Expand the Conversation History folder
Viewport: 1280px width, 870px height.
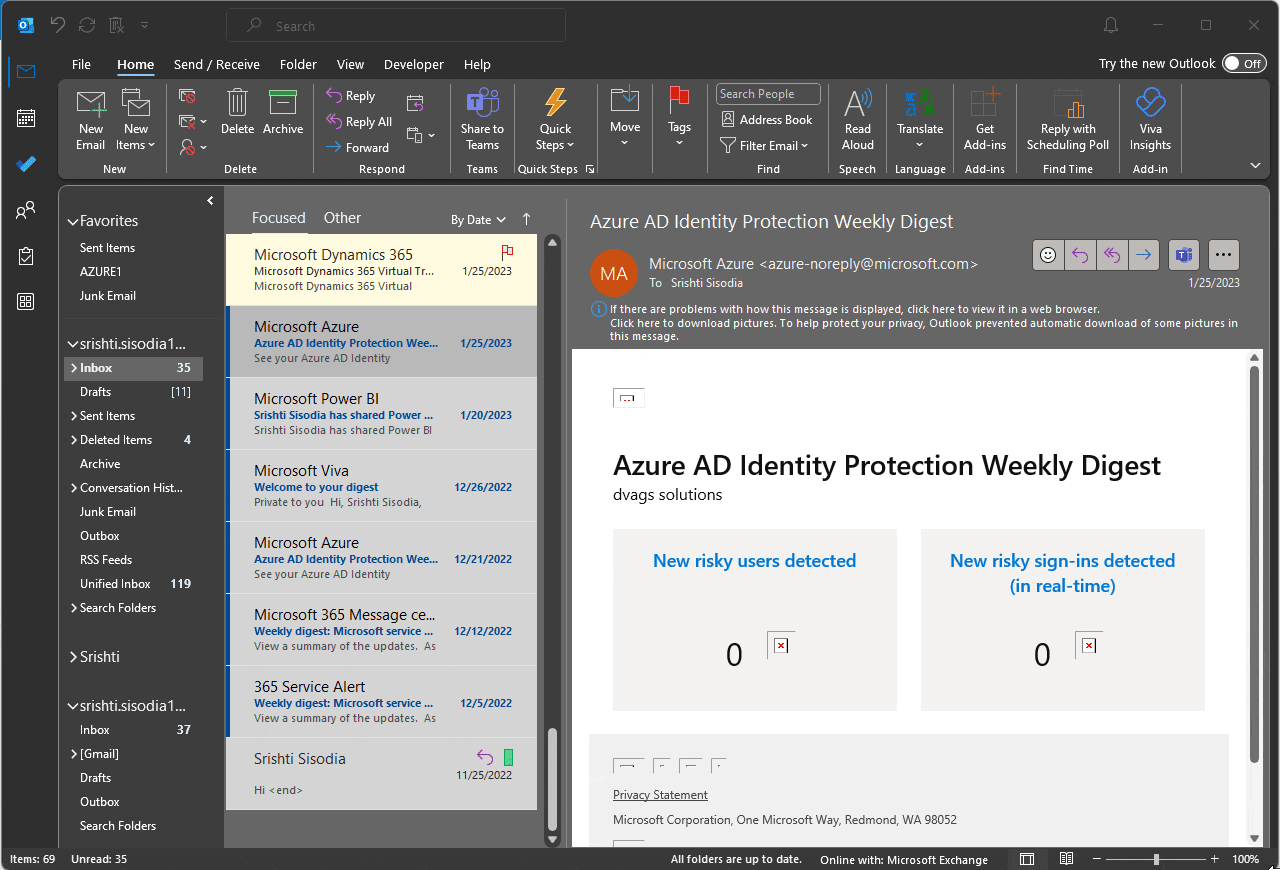[x=74, y=488]
